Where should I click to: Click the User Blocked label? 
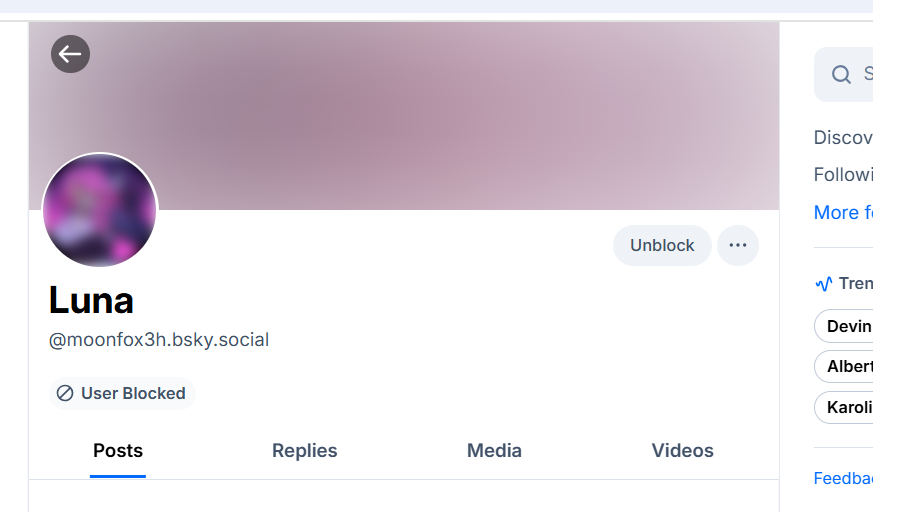(x=133, y=393)
